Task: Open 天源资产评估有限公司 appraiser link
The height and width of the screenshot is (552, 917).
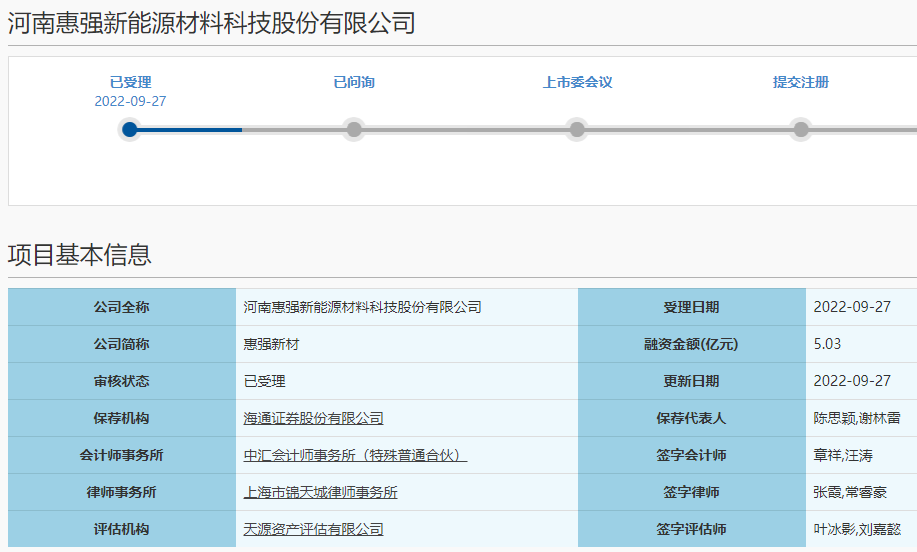Action: [x=313, y=529]
